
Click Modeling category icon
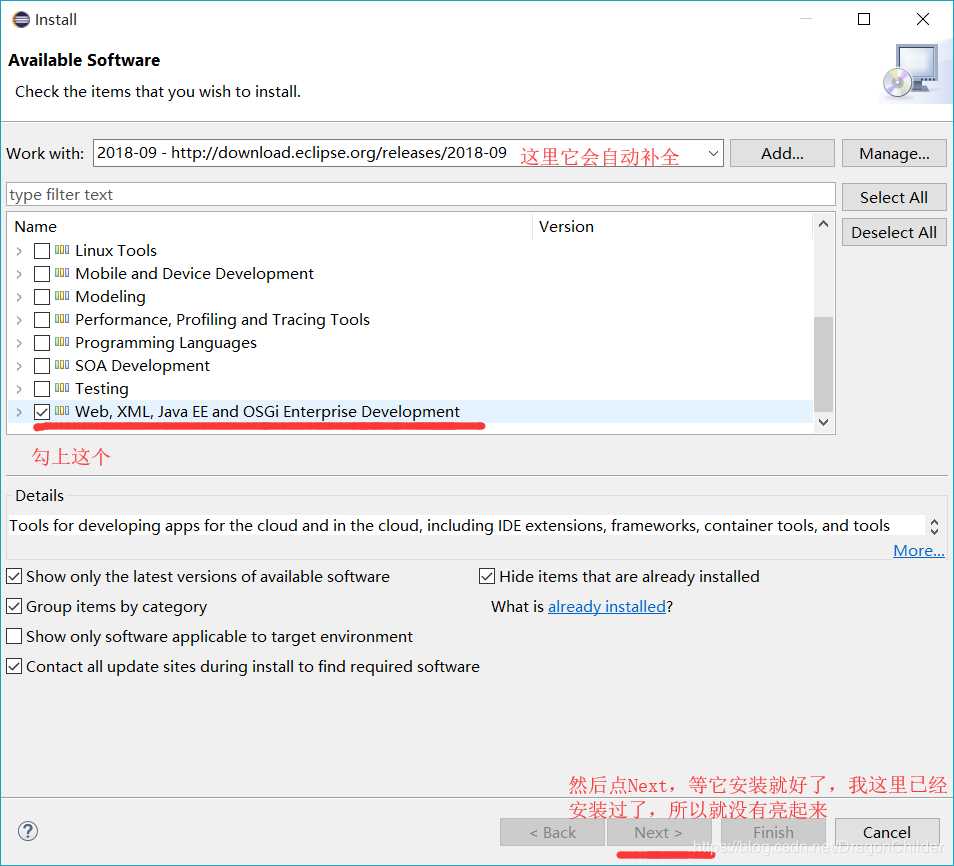click(x=62, y=296)
